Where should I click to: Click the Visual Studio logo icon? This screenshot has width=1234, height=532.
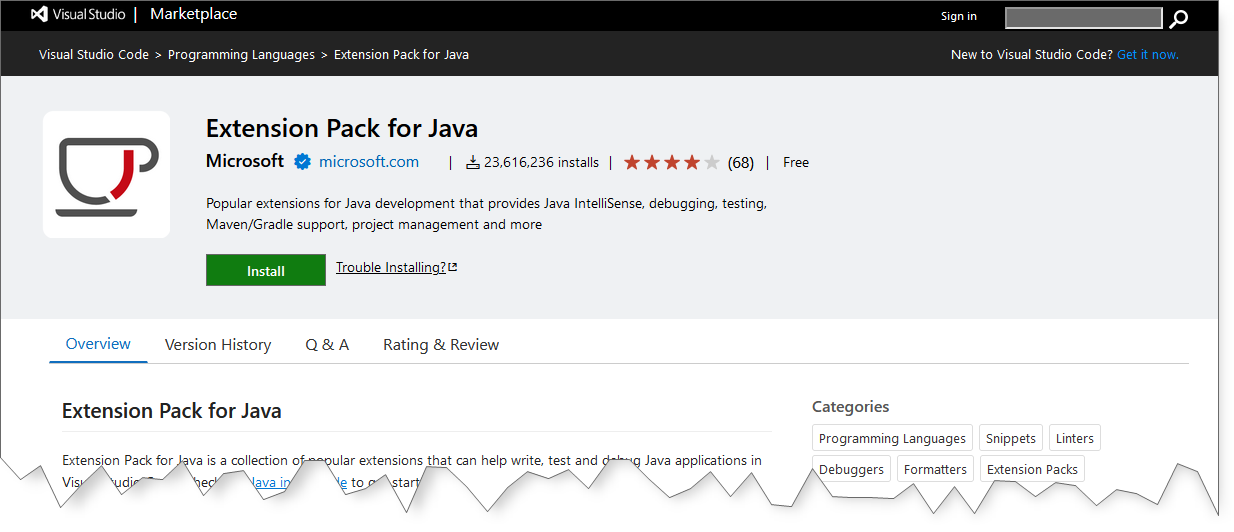point(40,15)
